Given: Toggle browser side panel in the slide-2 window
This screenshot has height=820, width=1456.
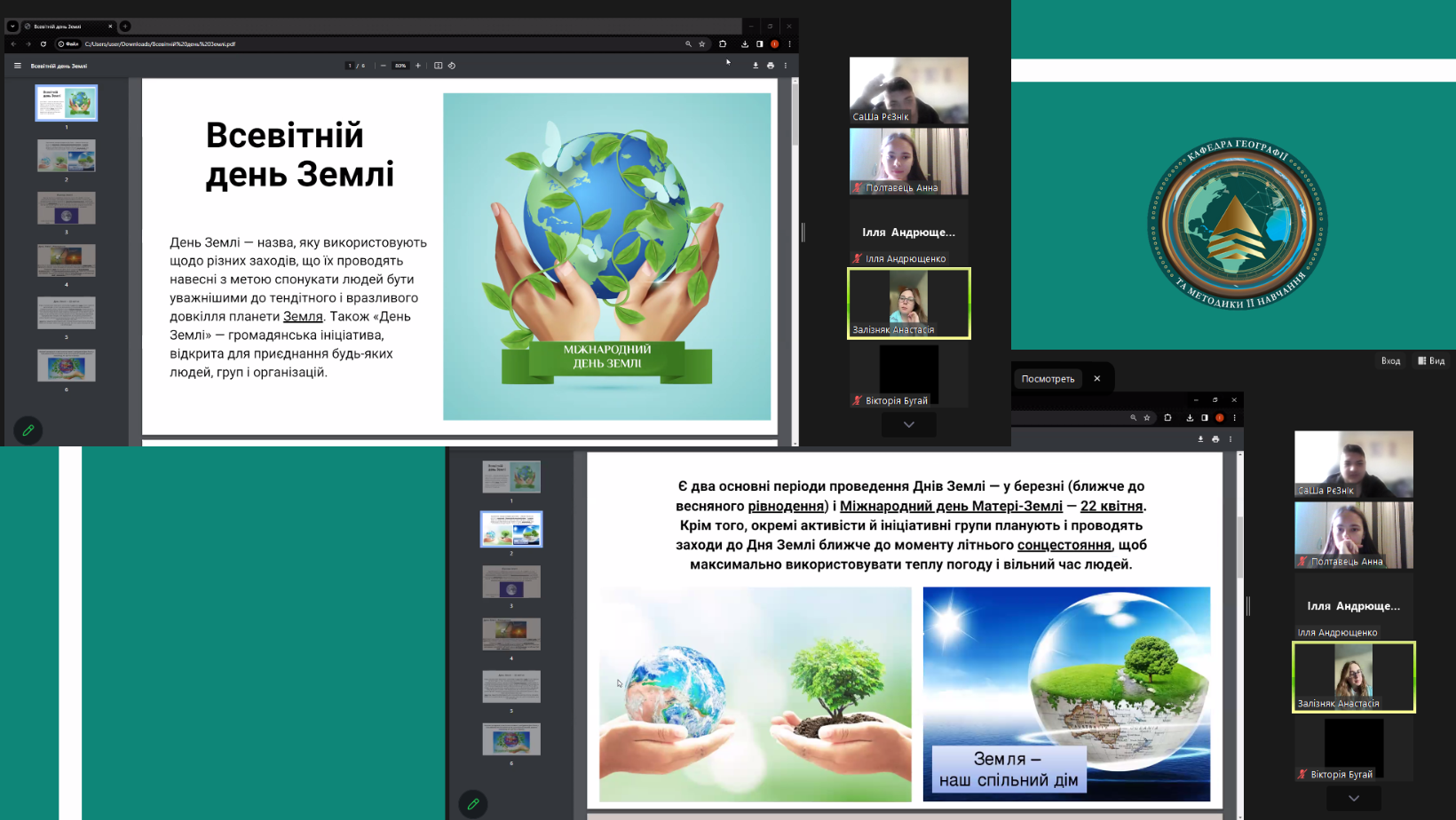Looking at the screenshot, I should coord(1205,417).
